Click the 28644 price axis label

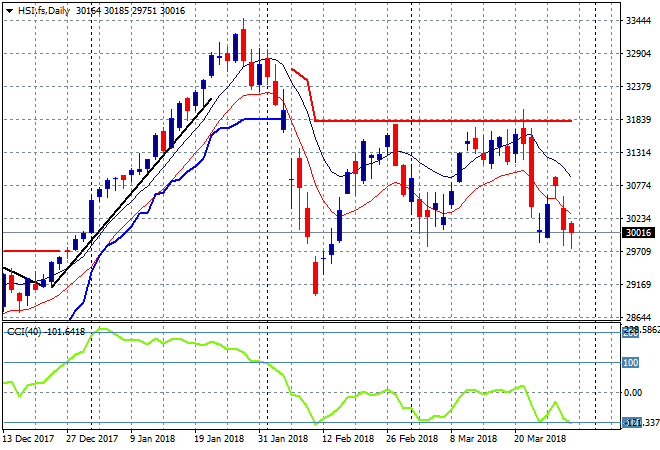click(x=638, y=317)
